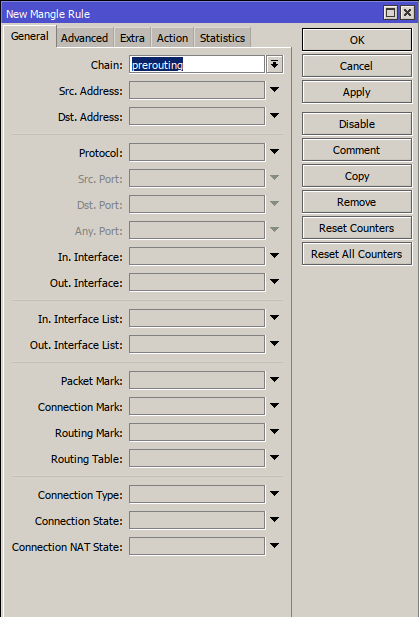Expand the Protocol option arrow
The width and height of the screenshot is (419, 617).
click(x=275, y=151)
